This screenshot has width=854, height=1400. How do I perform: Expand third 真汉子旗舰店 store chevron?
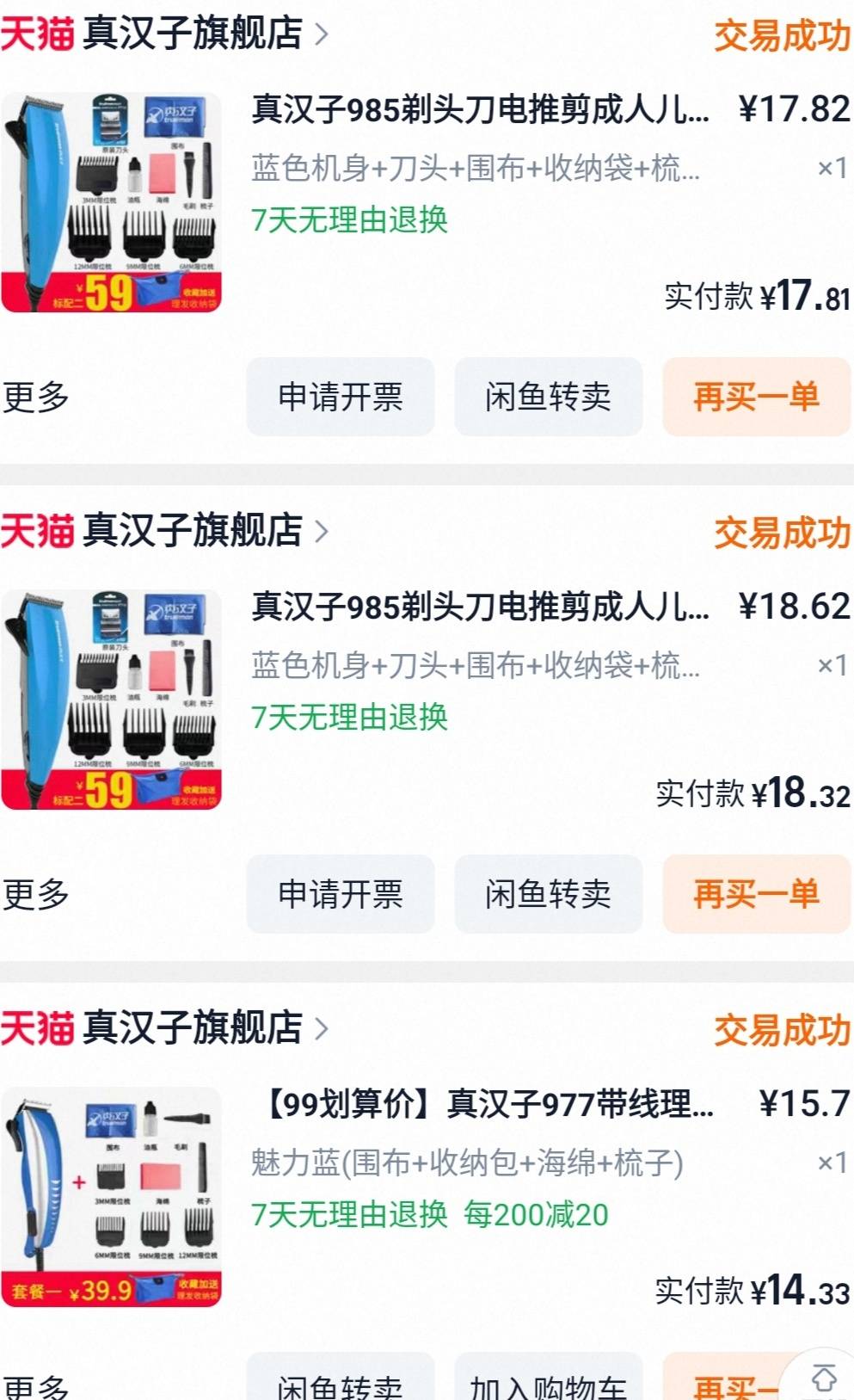tap(321, 1028)
